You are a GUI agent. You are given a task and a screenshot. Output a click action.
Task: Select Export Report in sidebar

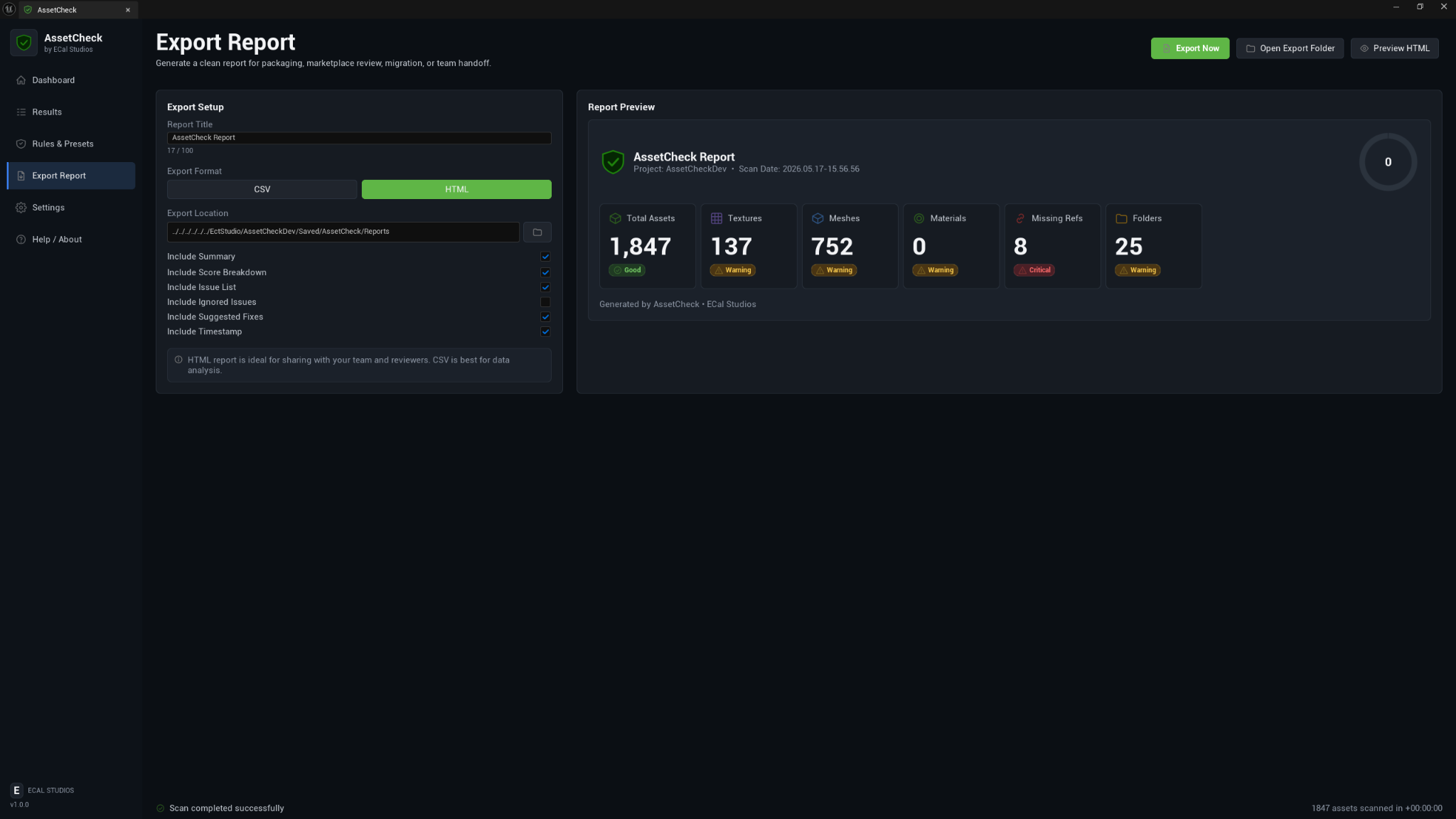tap(71, 176)
